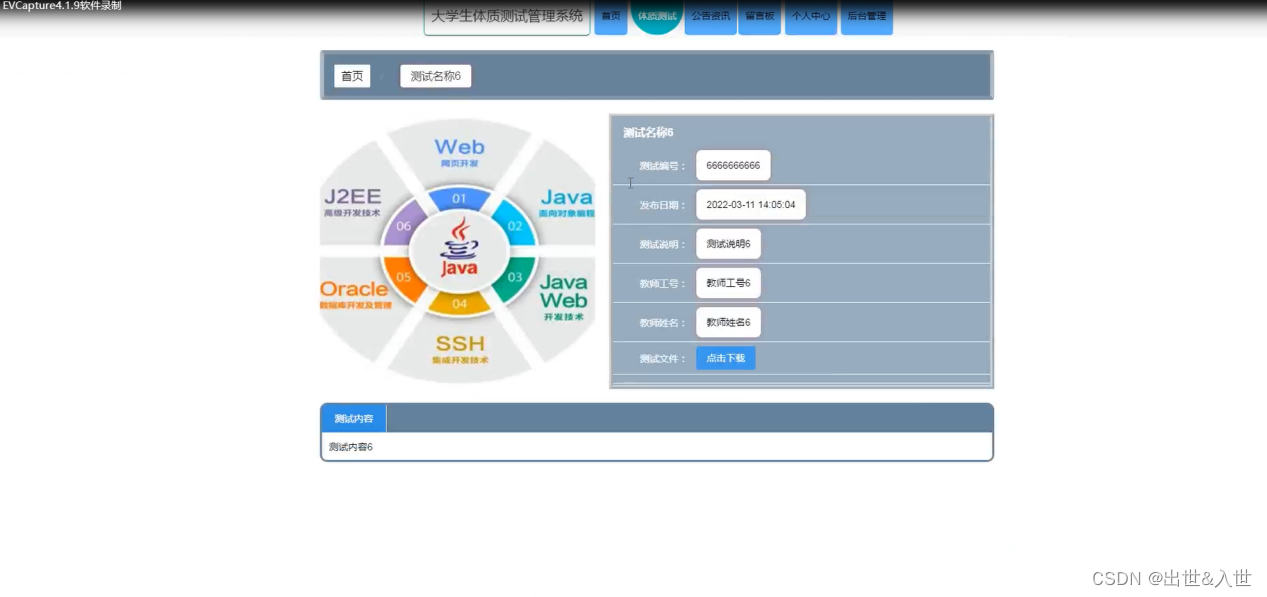This screenshot has height=597, width=1267.
Task: Open the 个人中心 menu item
Action: click(x=811, y=17)
